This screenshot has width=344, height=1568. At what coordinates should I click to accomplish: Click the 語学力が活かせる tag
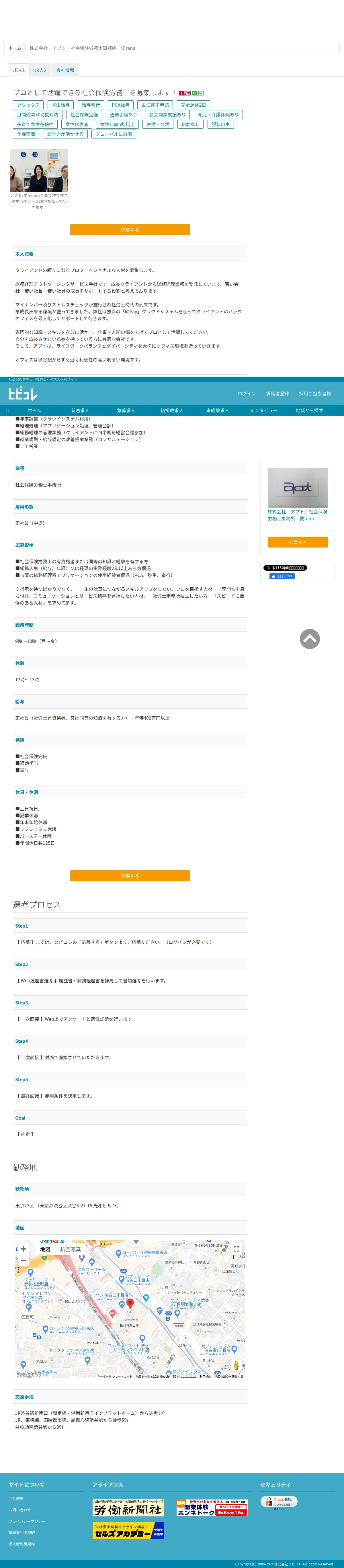coord(66,134)
